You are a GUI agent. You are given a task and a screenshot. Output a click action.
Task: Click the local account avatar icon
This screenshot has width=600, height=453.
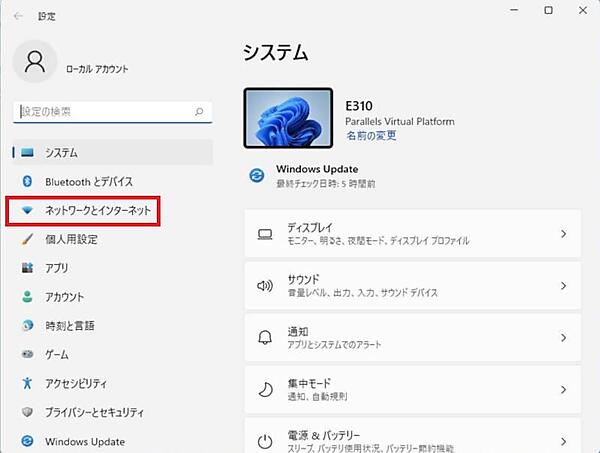(35, 62)
